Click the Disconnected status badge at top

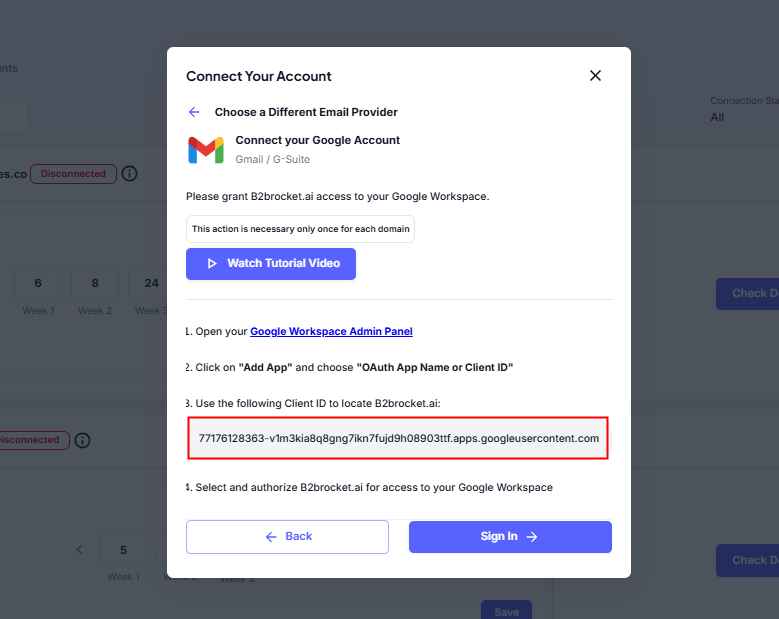pos(74,174)
